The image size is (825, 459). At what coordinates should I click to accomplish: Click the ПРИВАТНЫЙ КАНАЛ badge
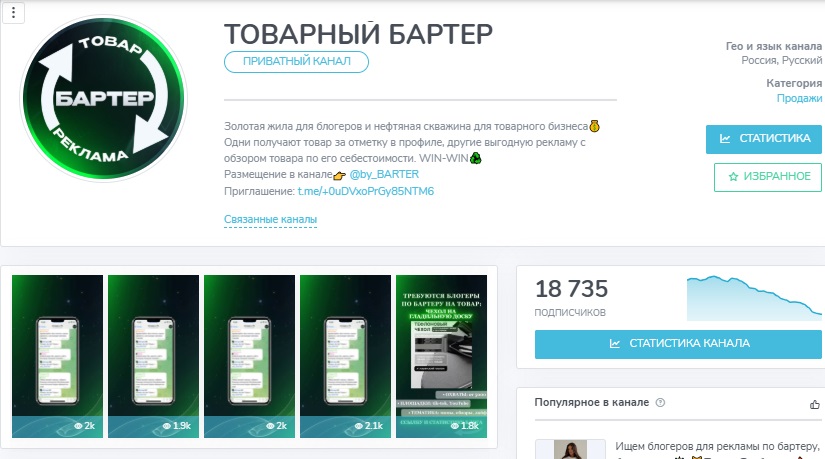[x=296, y=62]
